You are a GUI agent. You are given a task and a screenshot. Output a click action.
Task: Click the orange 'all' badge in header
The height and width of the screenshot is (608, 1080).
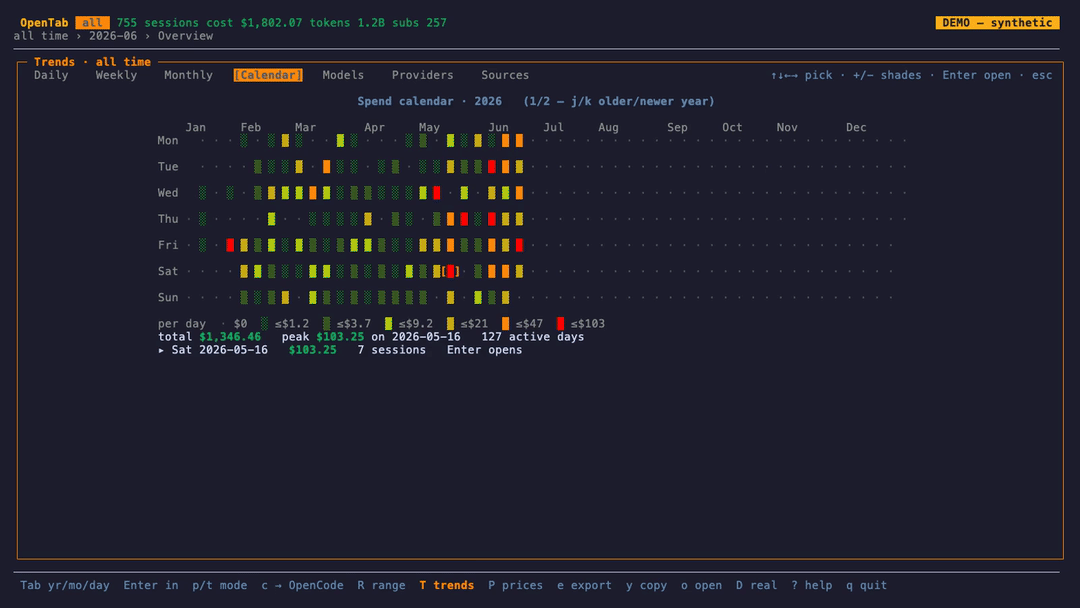(92, 23)
